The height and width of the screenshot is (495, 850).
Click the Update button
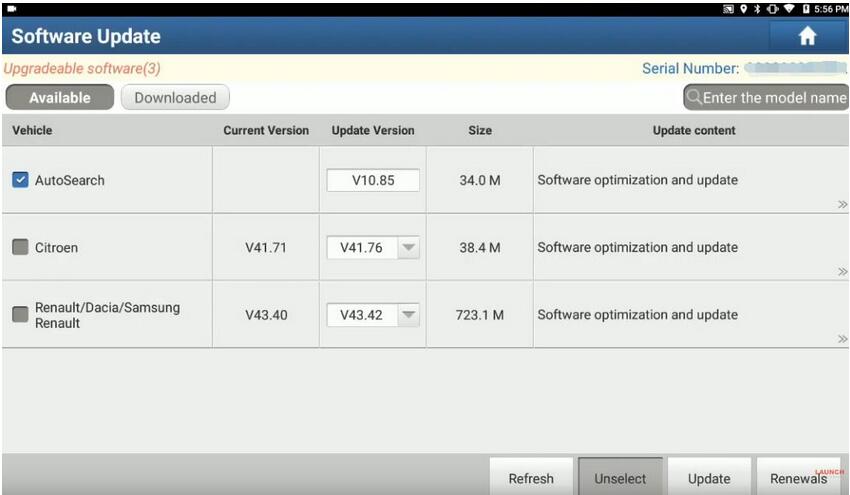pos(709,477)
